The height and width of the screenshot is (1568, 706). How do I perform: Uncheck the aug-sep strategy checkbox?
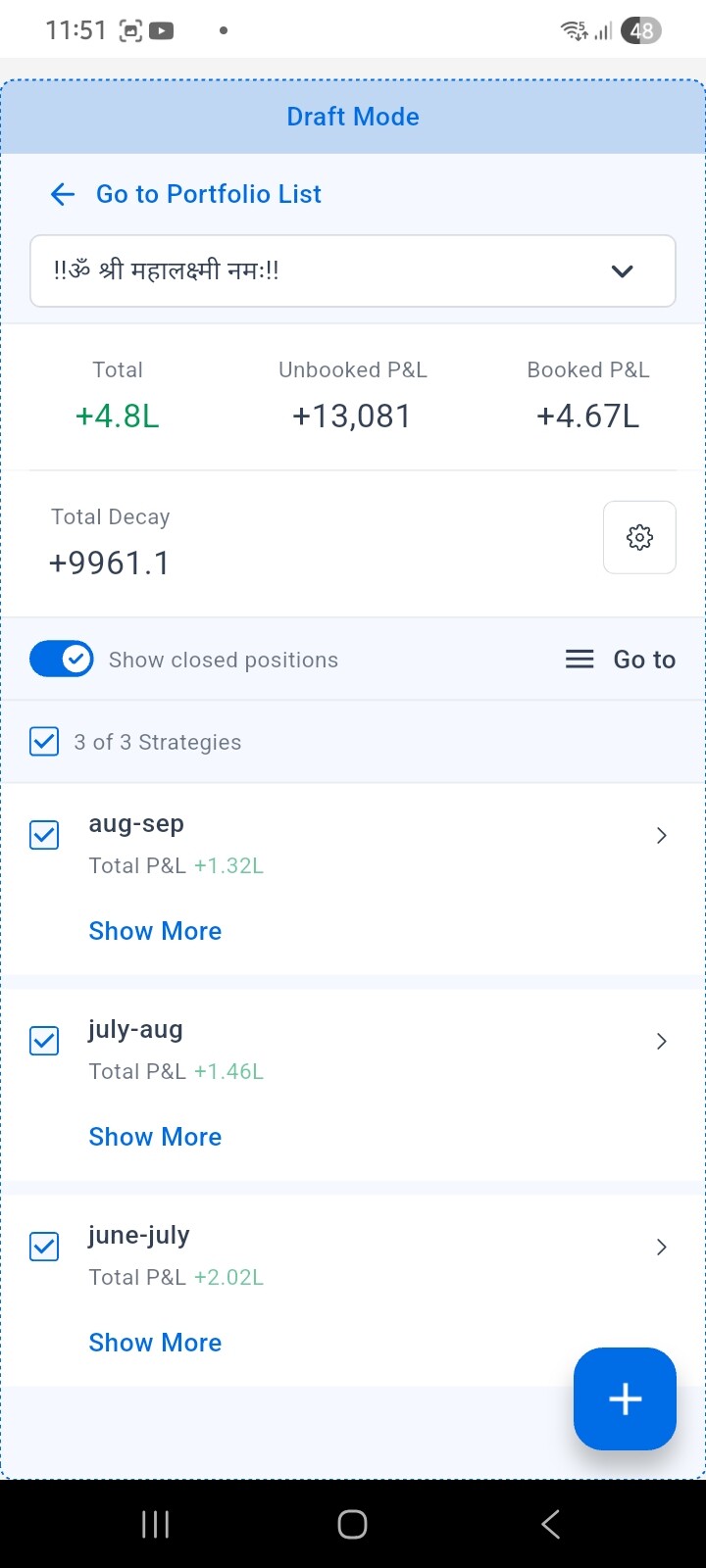pyautogui.click(x=44, y=835)
